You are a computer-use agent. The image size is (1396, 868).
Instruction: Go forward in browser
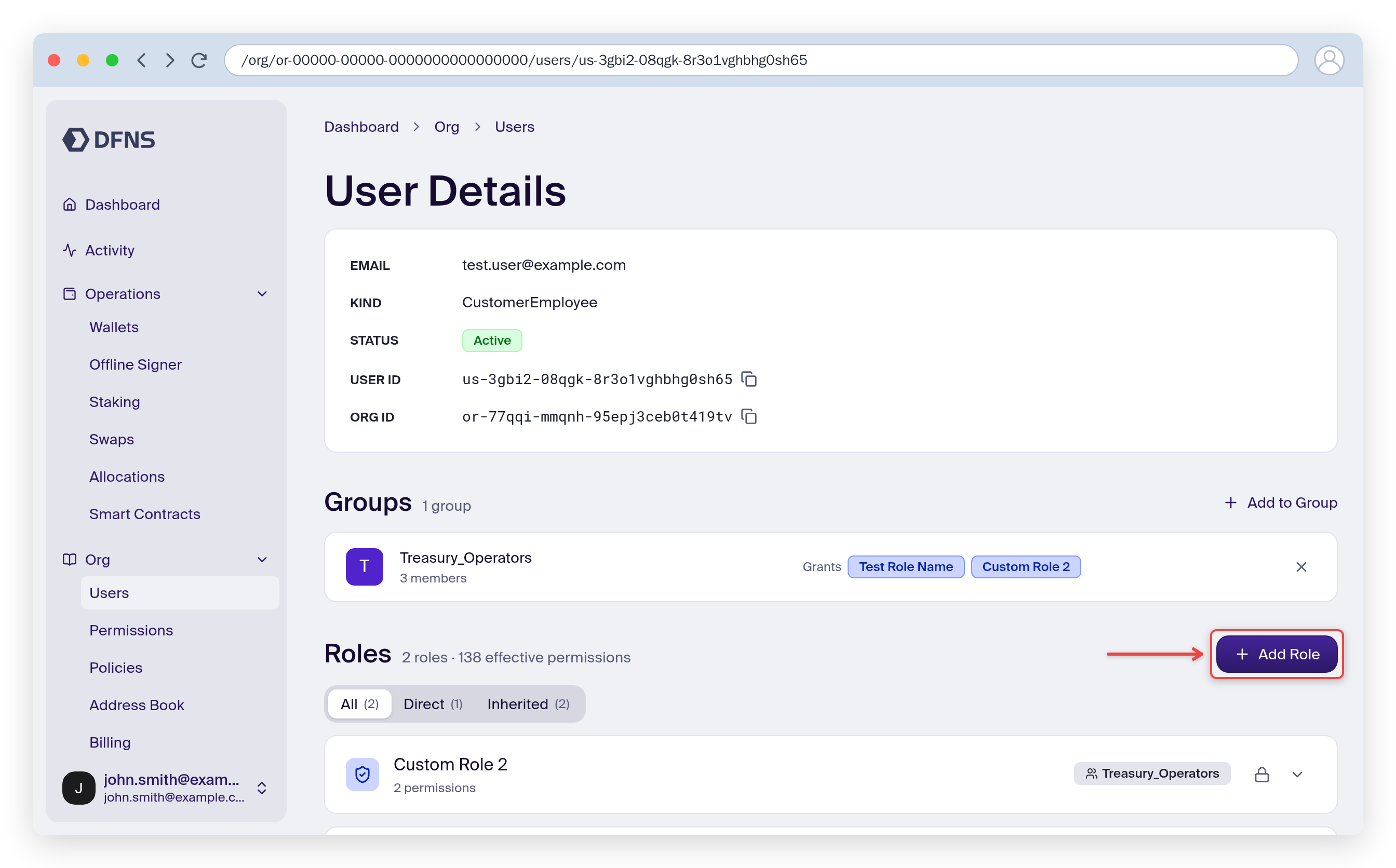[x=170, y=60]
